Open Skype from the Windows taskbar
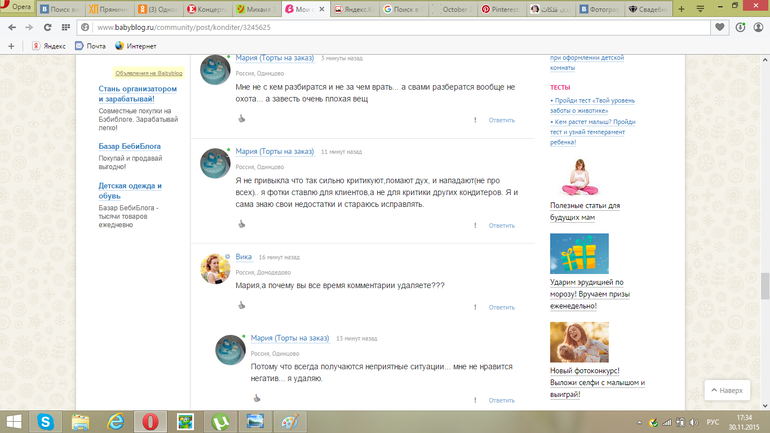This screenshot has height=433, width=770. pyautogui.click(x=45, y=422)
